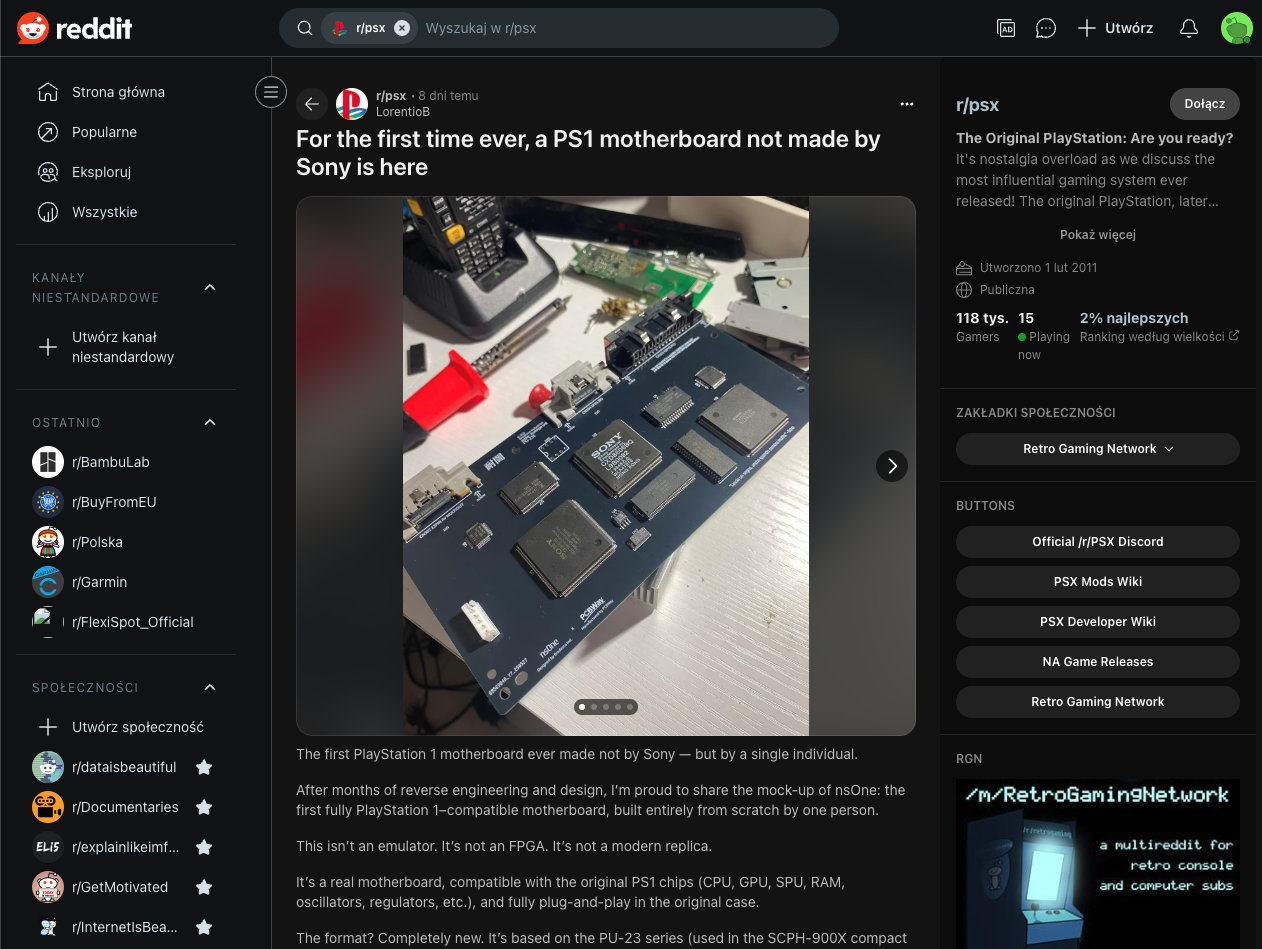Open the chat icon in header
The width and height of the screenshot is (1262, 949).
coord(1046,28)
